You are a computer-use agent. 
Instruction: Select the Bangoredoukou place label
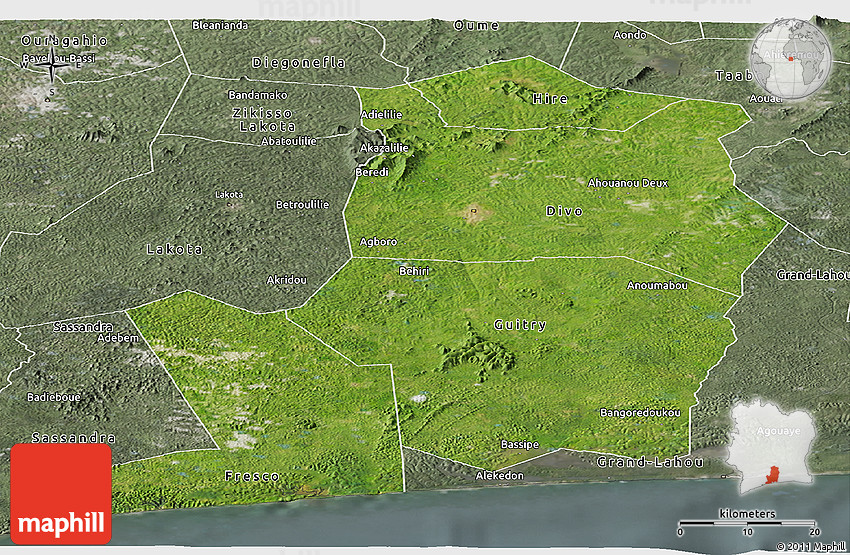(x=640, y=413)
